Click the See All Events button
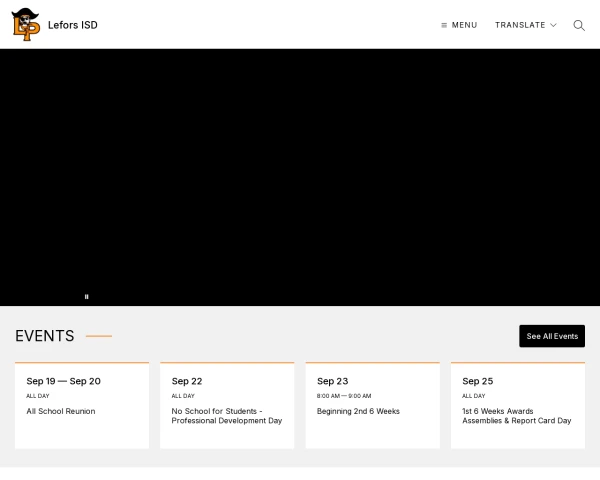Screen dimensions: 600x480 [x=552, y=336]
